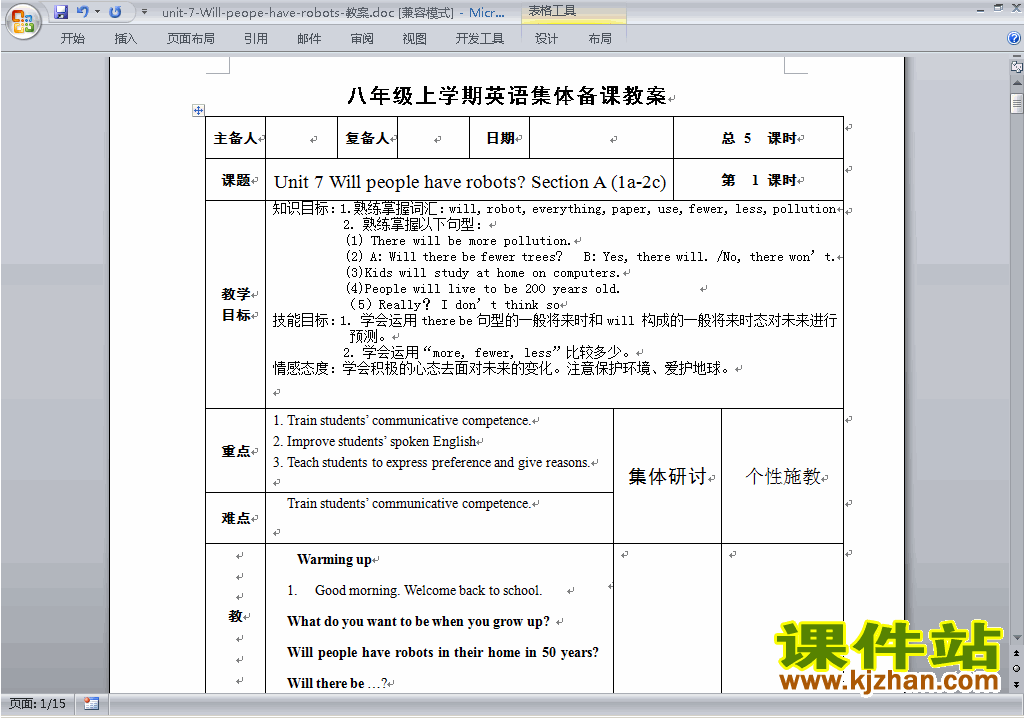Viewport: 1024px width, 718px height.
Task: Click the vertical scrollbar thumb
Action: point(1017,103)
